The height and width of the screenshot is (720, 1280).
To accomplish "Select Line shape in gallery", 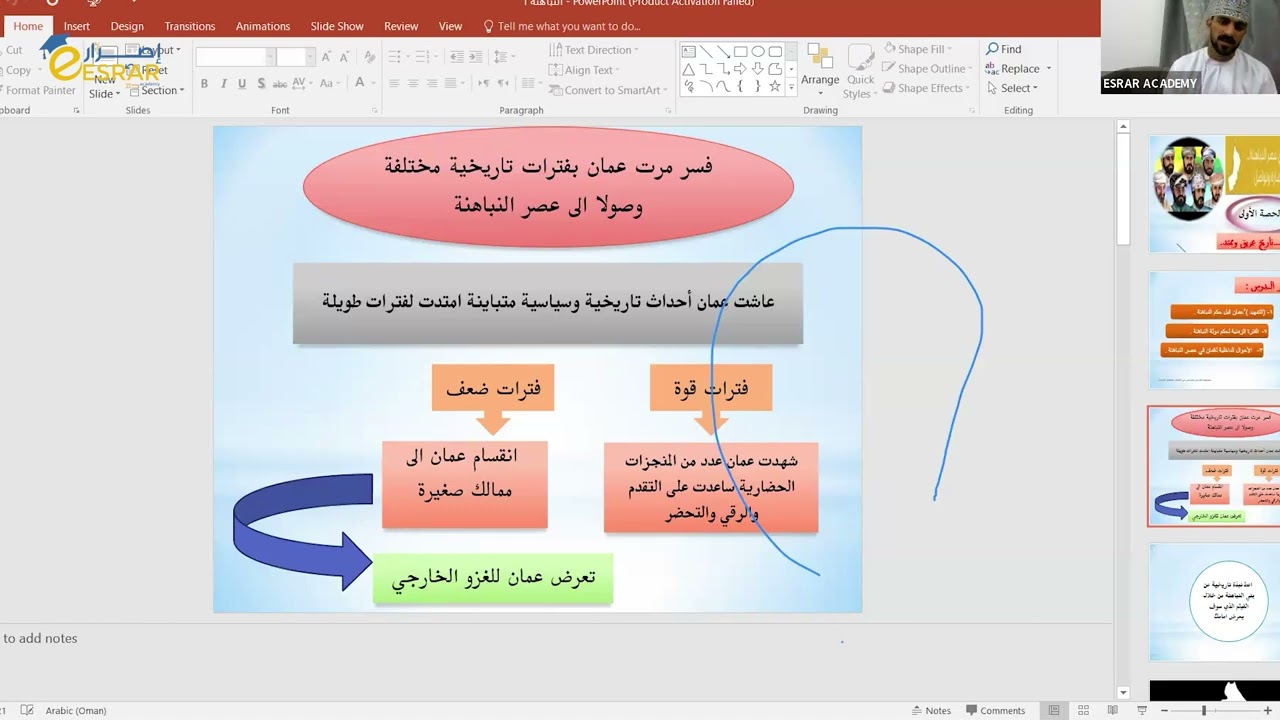I will tap(706, 51).
